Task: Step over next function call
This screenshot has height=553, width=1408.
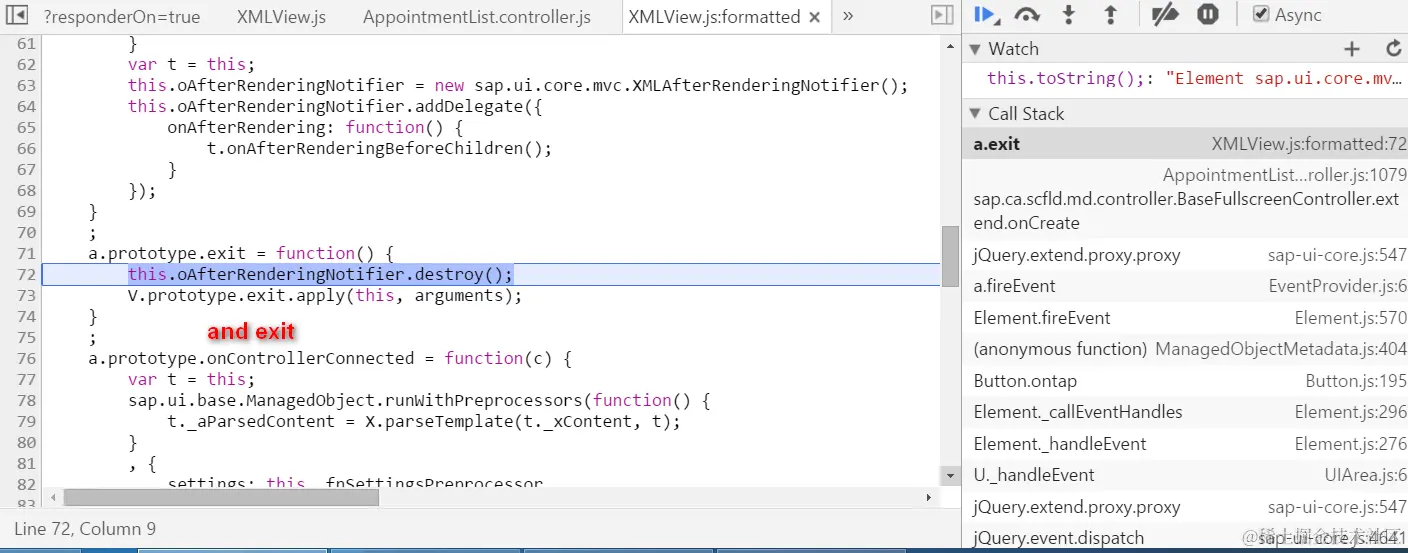Action: 1027,15
